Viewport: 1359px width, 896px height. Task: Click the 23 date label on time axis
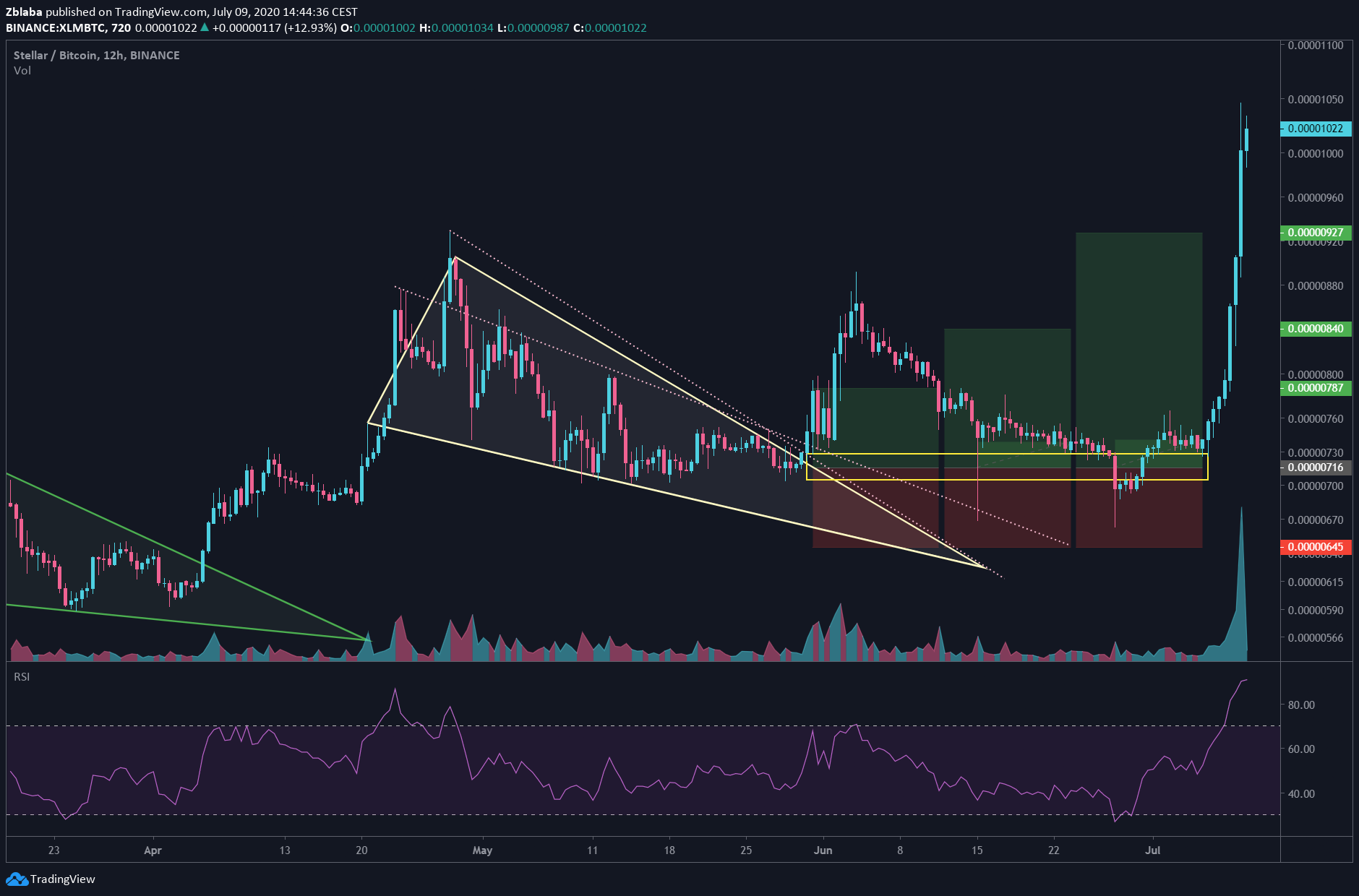pos(54,850)
